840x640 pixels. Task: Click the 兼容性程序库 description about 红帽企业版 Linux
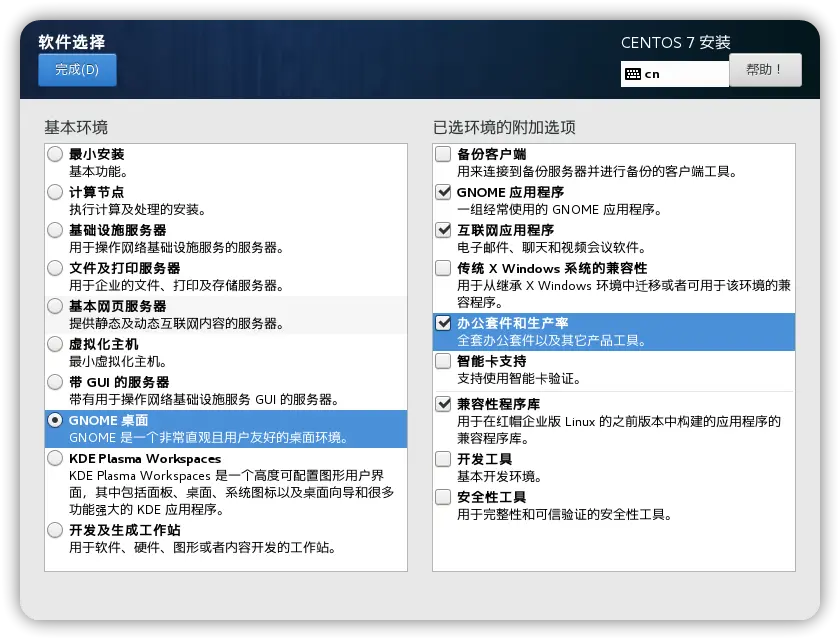[619, 430]
